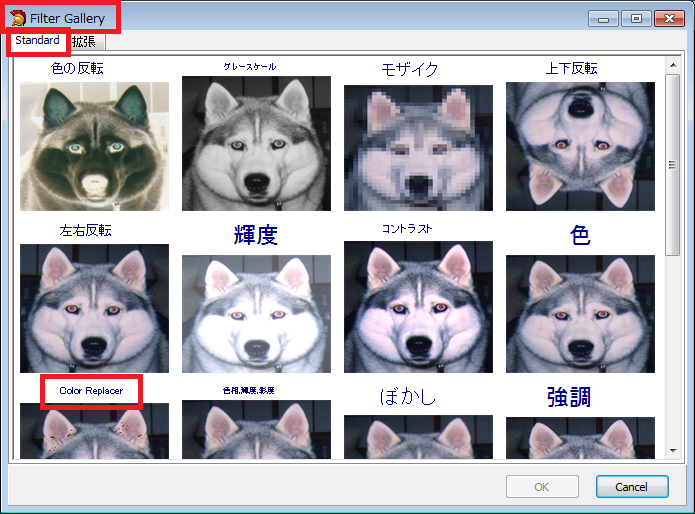This screenshot has width=695, height=514.
Task: Pick the コントラスト filter thumbnail
Action: click(418, 307)
